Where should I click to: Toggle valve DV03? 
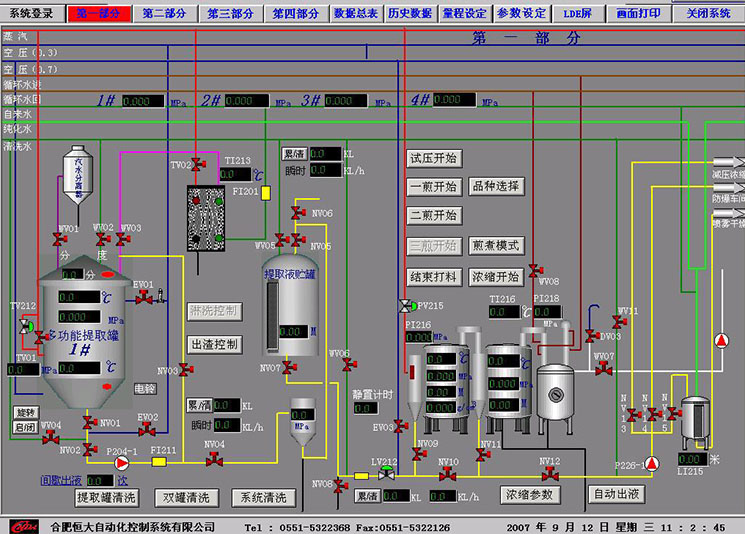[592, 336]
